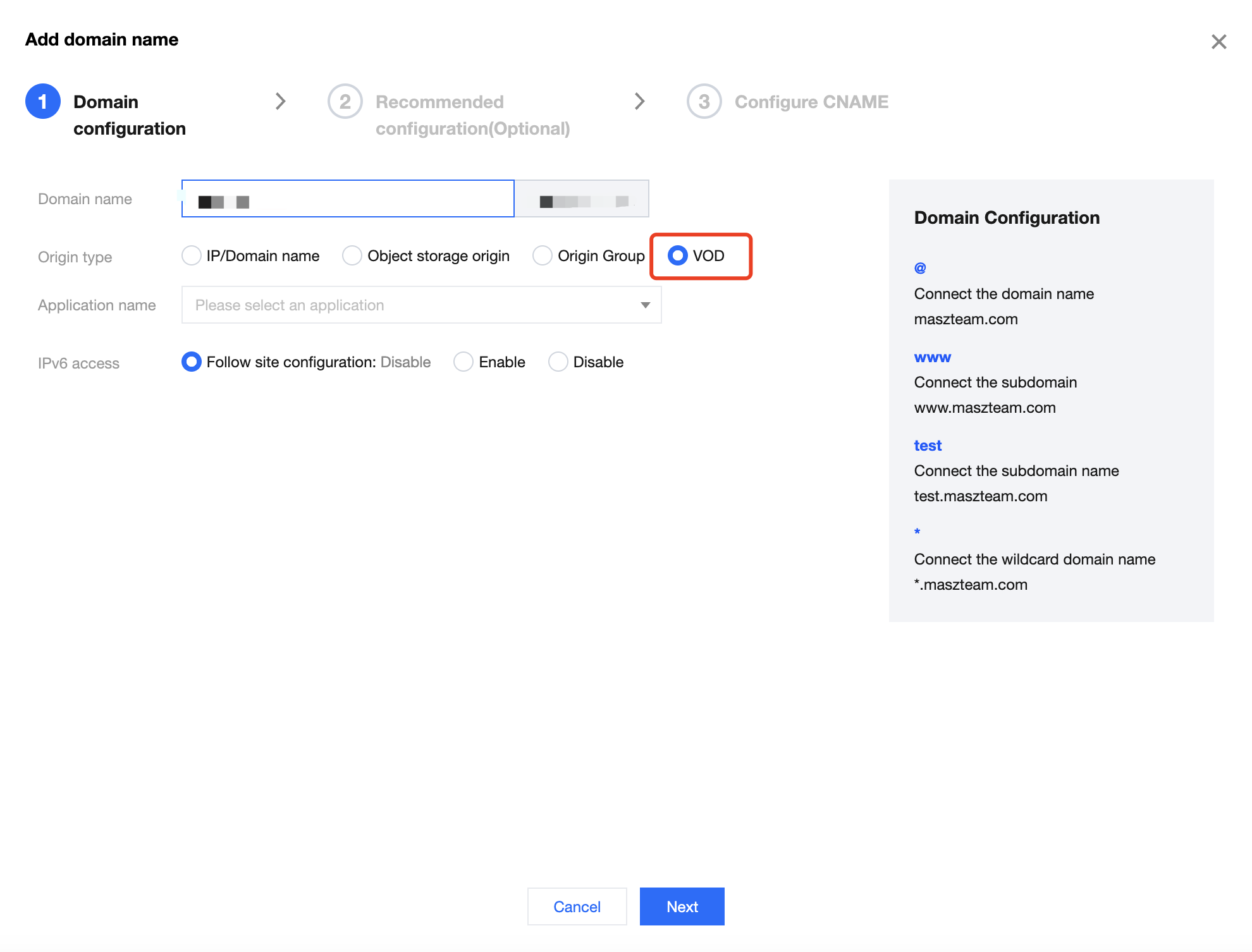This screenshot has height=952, width=1252.
Task: Select Object storage origin radio button
Action: pyautogui.click(x=352, y=255)
